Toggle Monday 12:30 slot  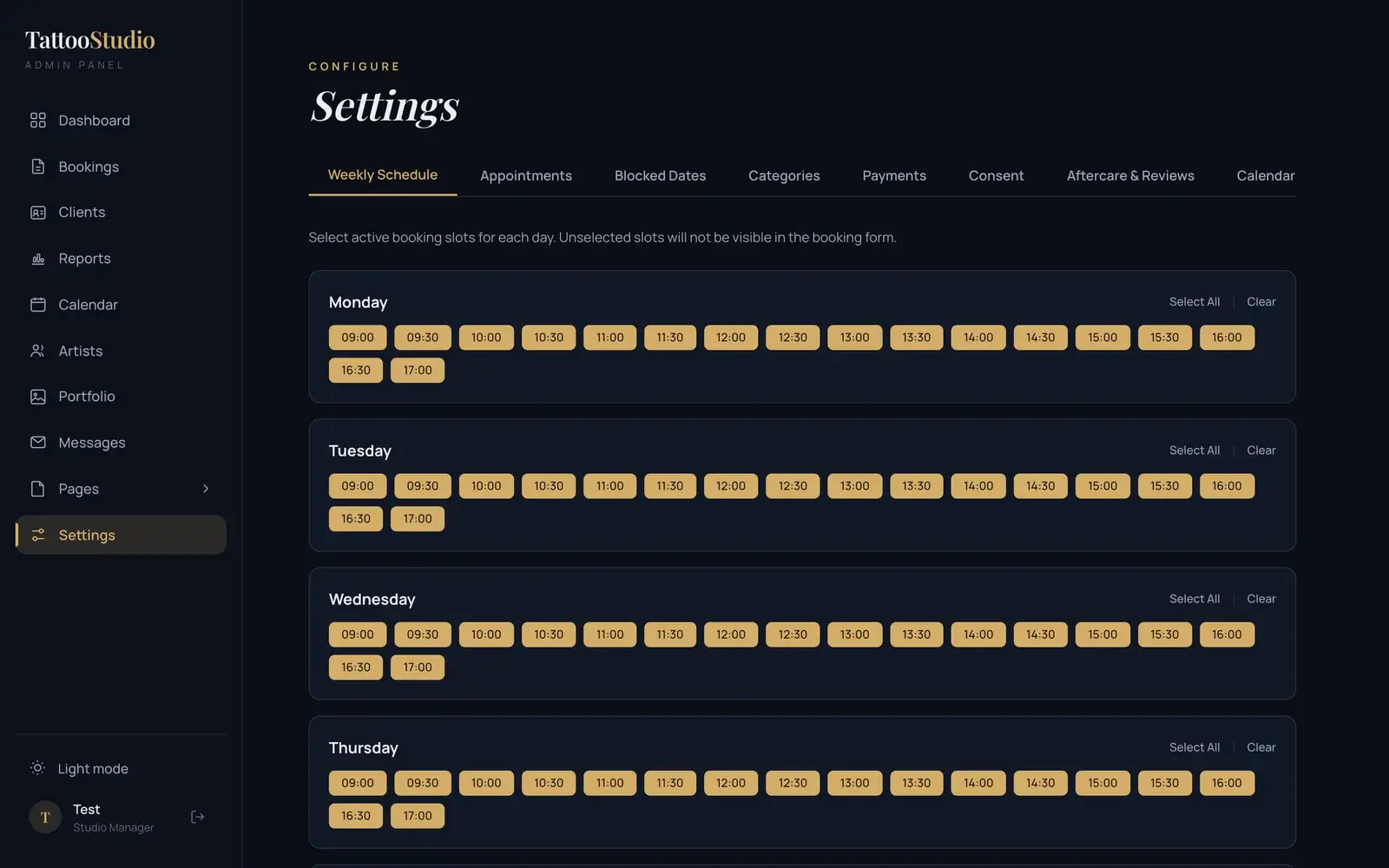point(793,338)
